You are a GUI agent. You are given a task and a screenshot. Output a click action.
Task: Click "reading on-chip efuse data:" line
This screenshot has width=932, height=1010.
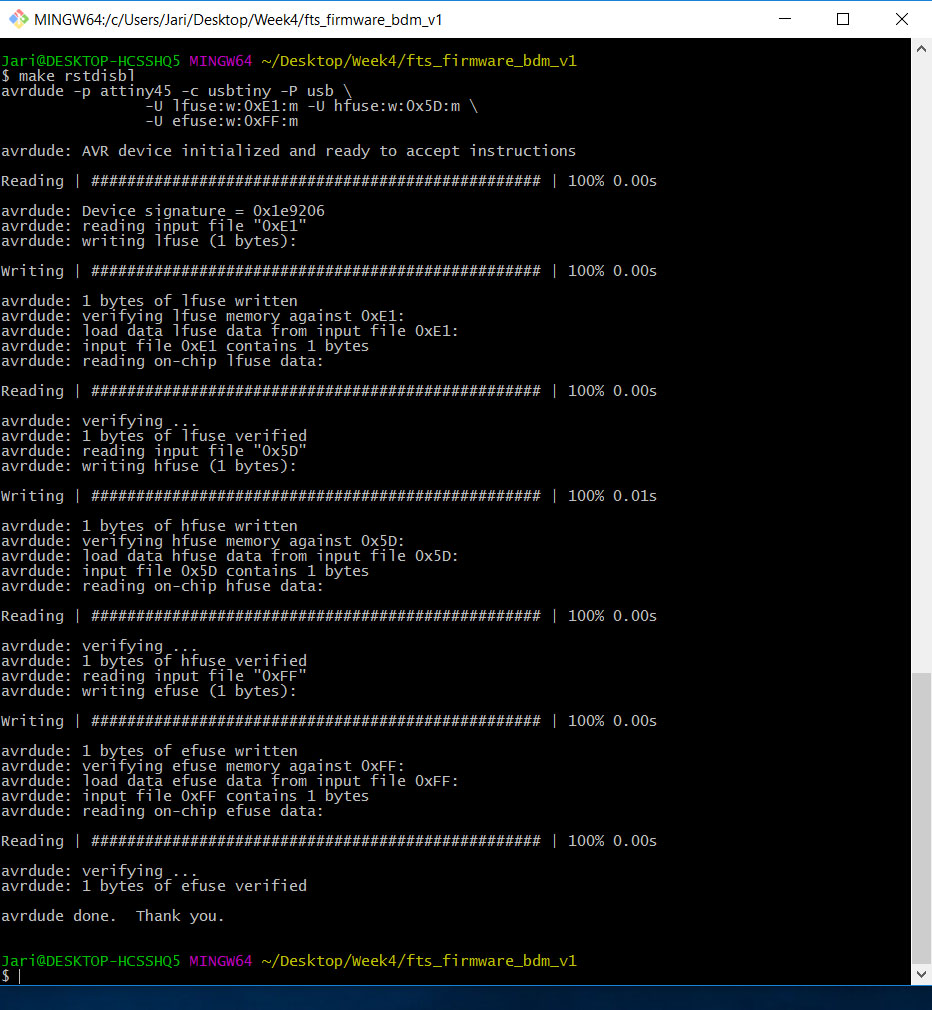[162, 811]
